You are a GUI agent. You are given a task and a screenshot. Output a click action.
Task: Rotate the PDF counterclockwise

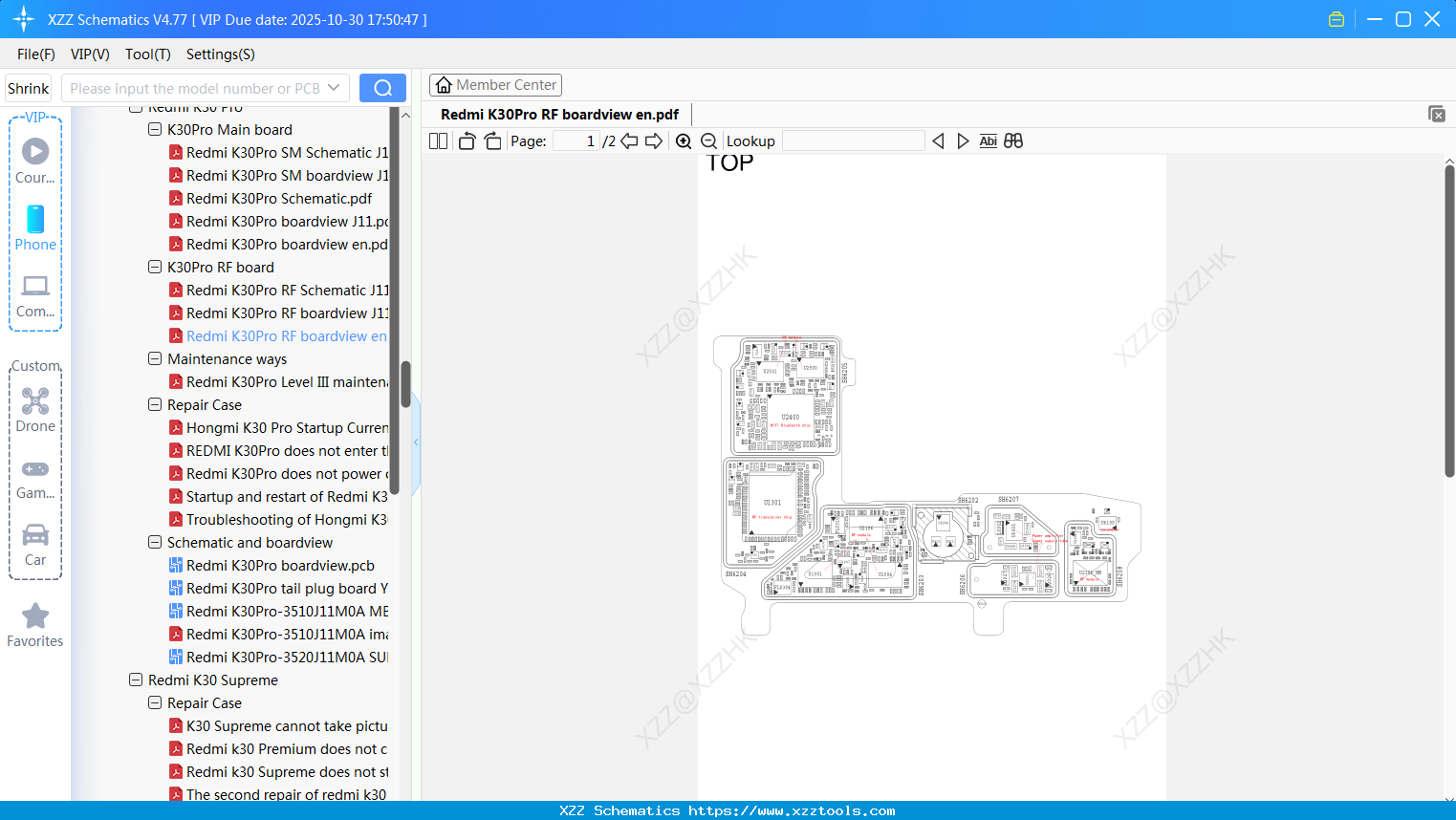[x=466, y=140]
